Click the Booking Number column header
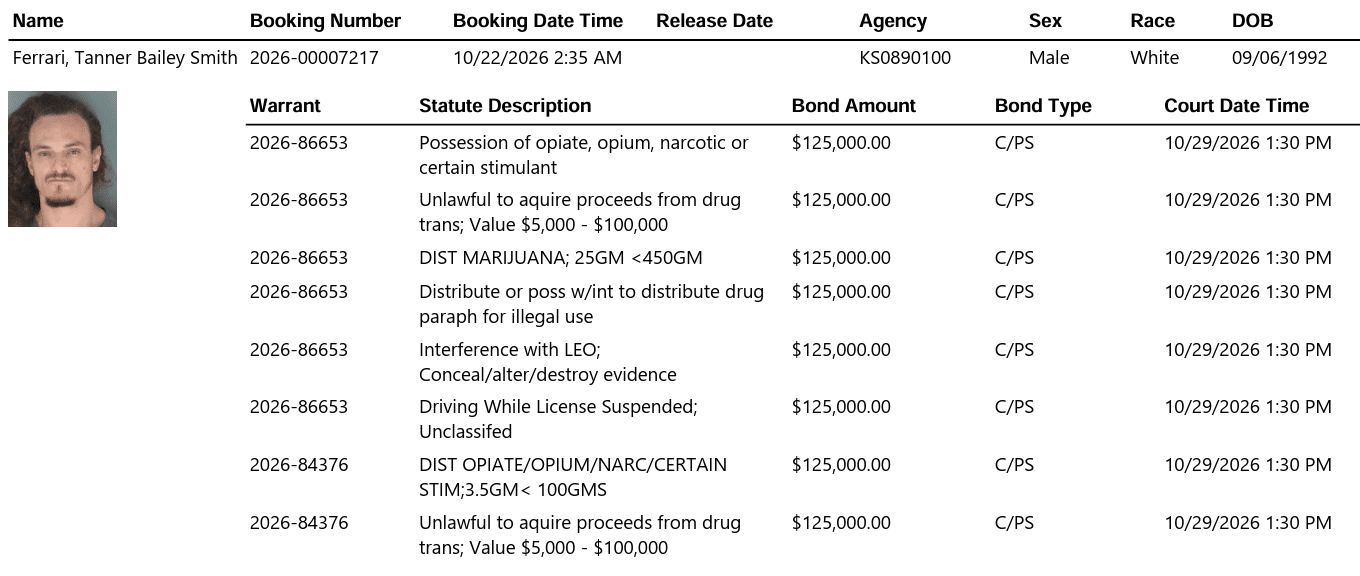The width and height of the screenshot is (1360, 576). click(325, 21)
